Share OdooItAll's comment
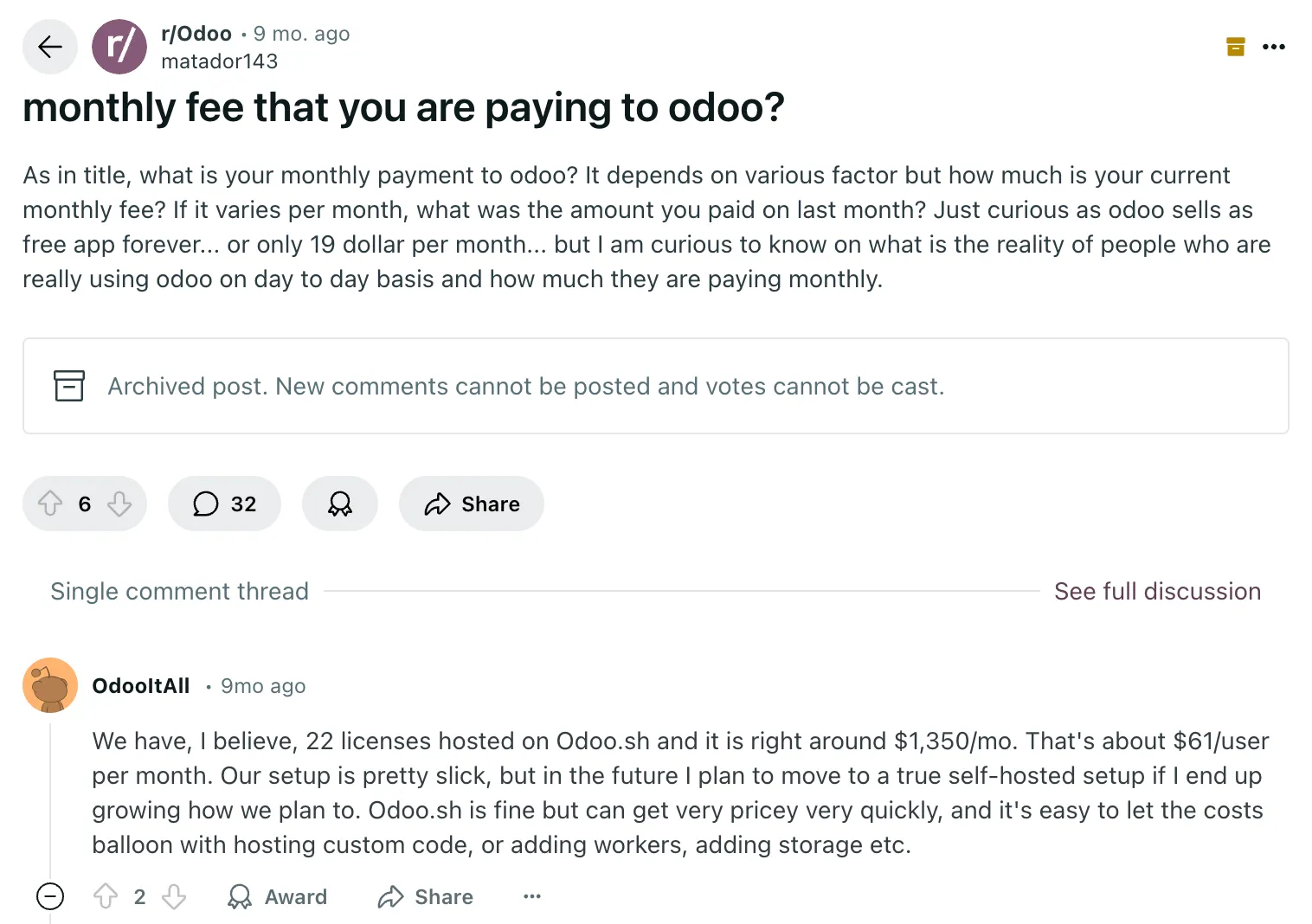Image resolution: width=1312 pixels, height=924 pixels. pos(424,897)
